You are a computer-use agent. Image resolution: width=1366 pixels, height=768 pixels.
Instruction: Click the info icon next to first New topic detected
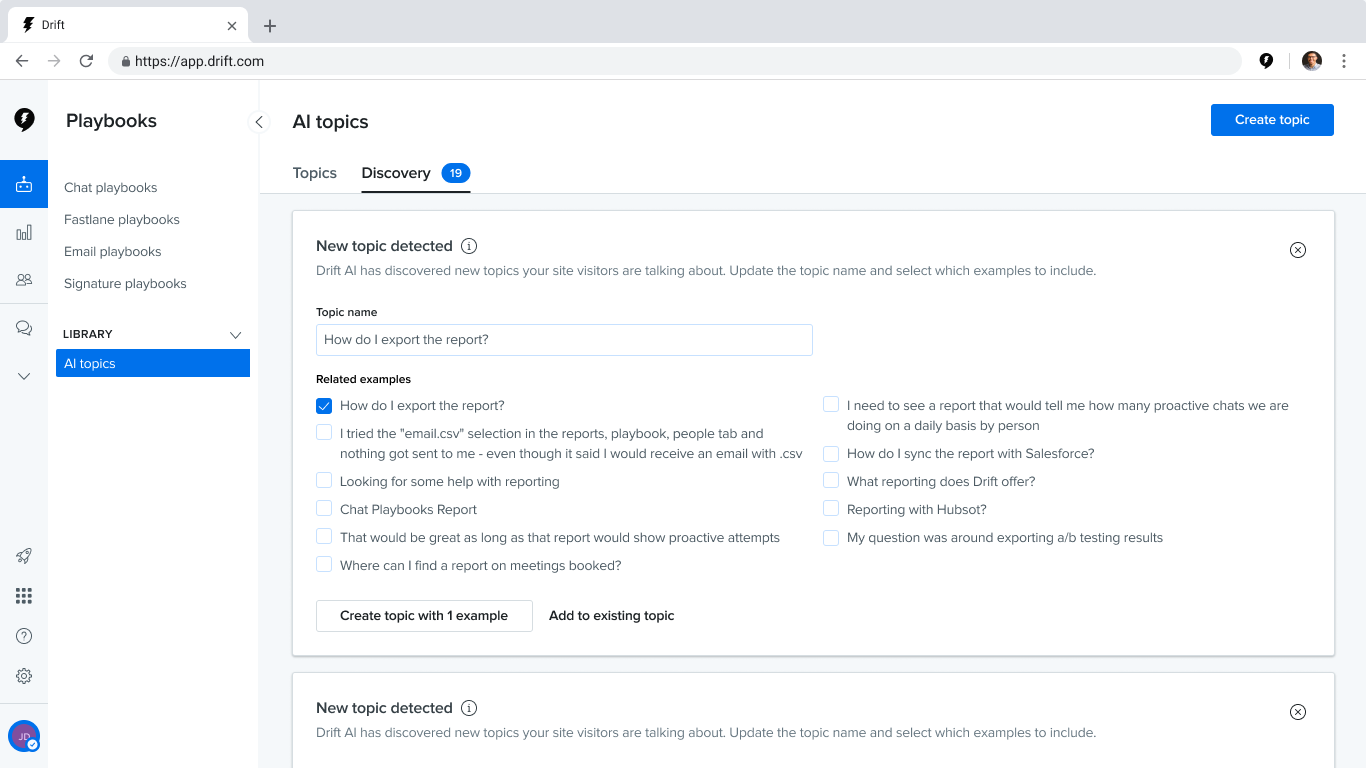[469, 246]
